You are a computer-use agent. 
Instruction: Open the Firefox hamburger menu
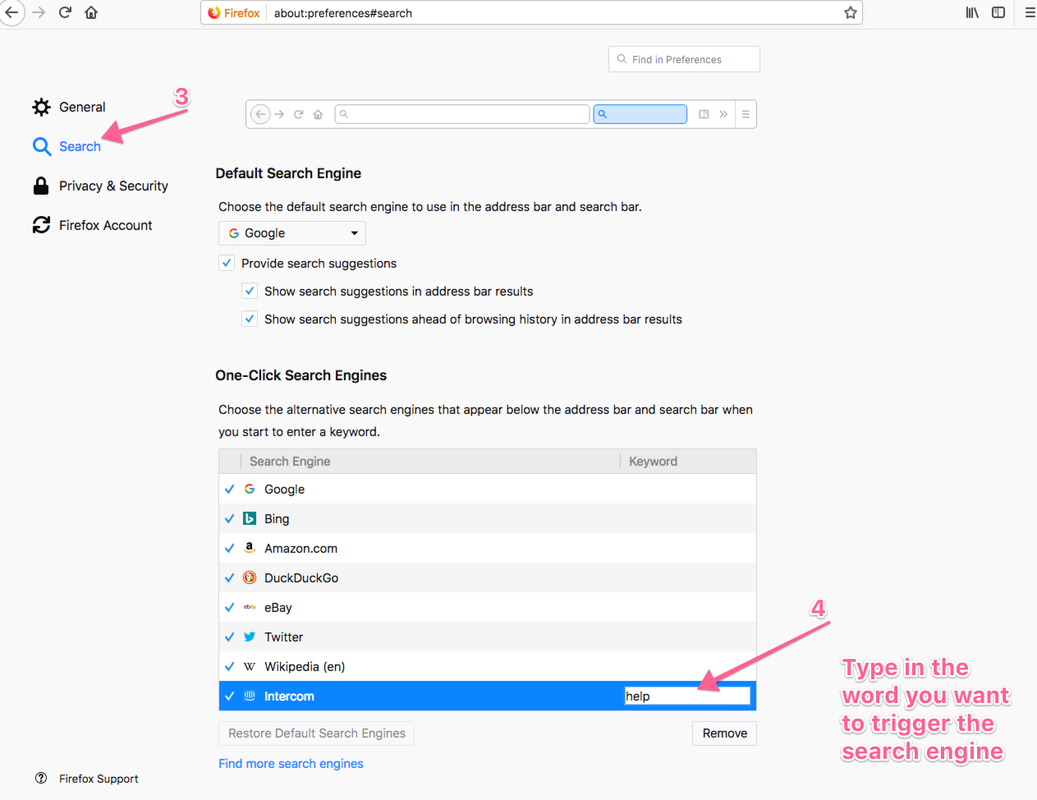[x=1030, y=13]
